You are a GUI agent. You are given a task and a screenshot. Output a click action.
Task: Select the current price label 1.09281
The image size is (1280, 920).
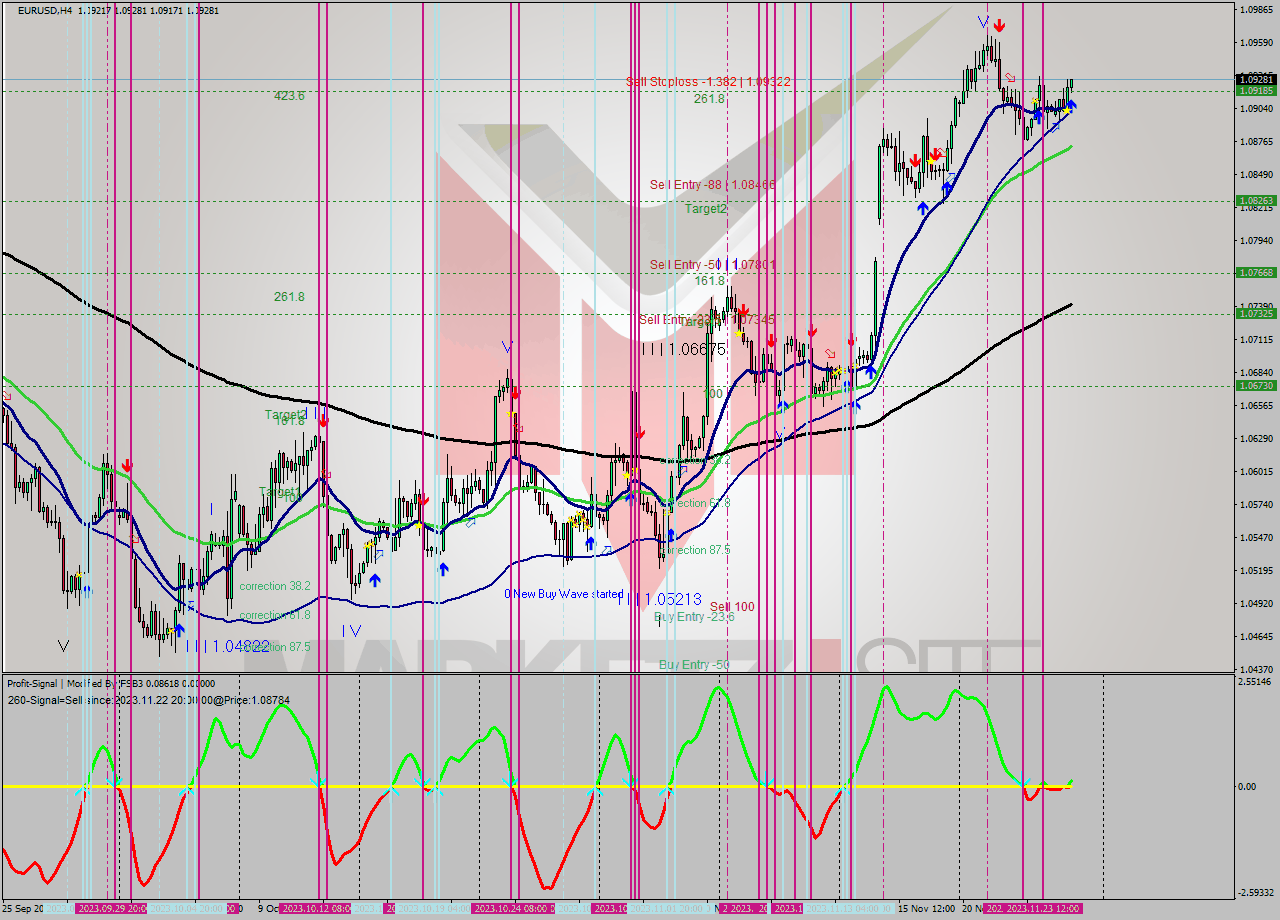(1256, 79)
